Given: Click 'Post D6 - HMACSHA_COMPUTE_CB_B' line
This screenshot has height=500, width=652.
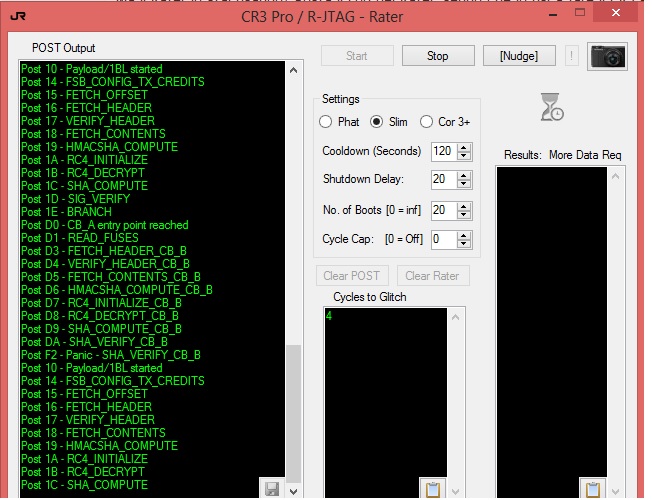Looking at the screenshot, I should point(117,290).
